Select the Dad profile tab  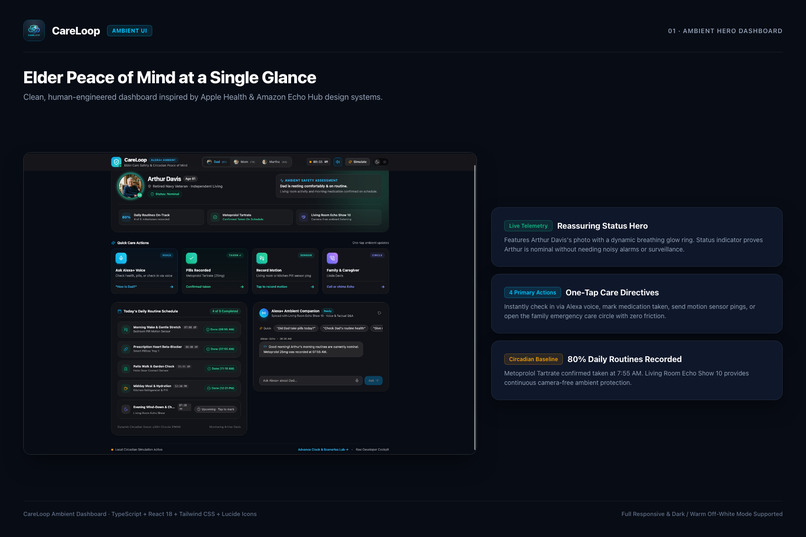tap(216, 162)
